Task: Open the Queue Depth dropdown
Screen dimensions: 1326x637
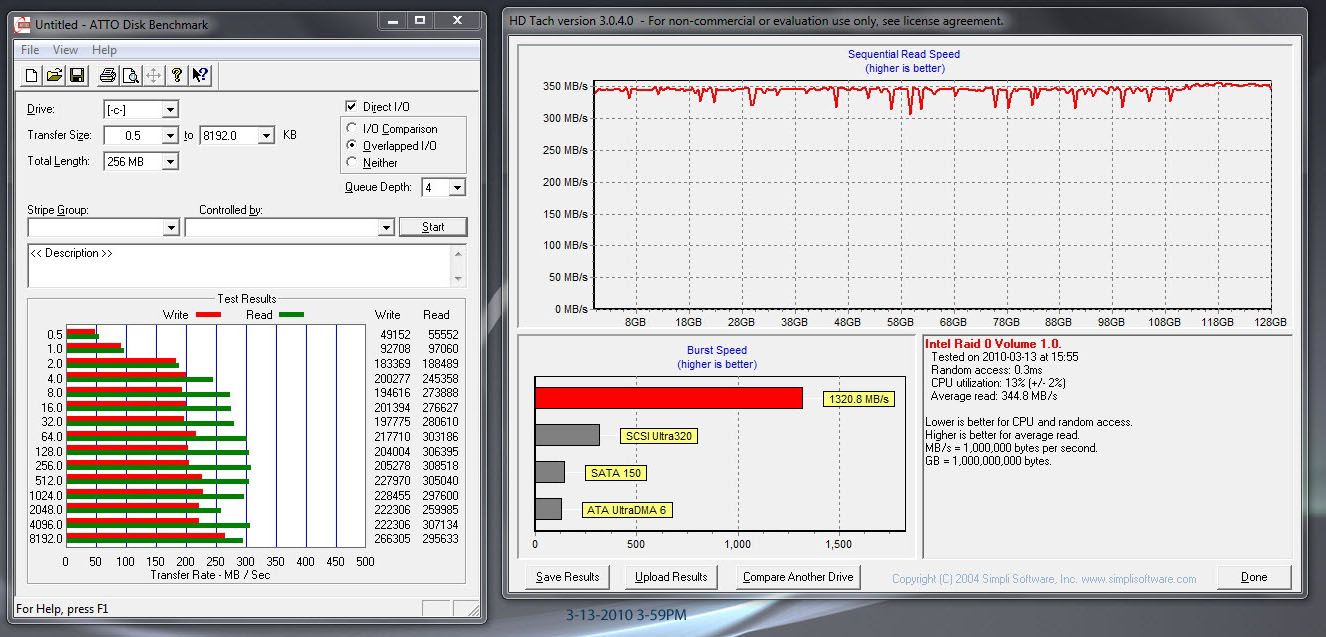Action: click(x=457, y=188)
